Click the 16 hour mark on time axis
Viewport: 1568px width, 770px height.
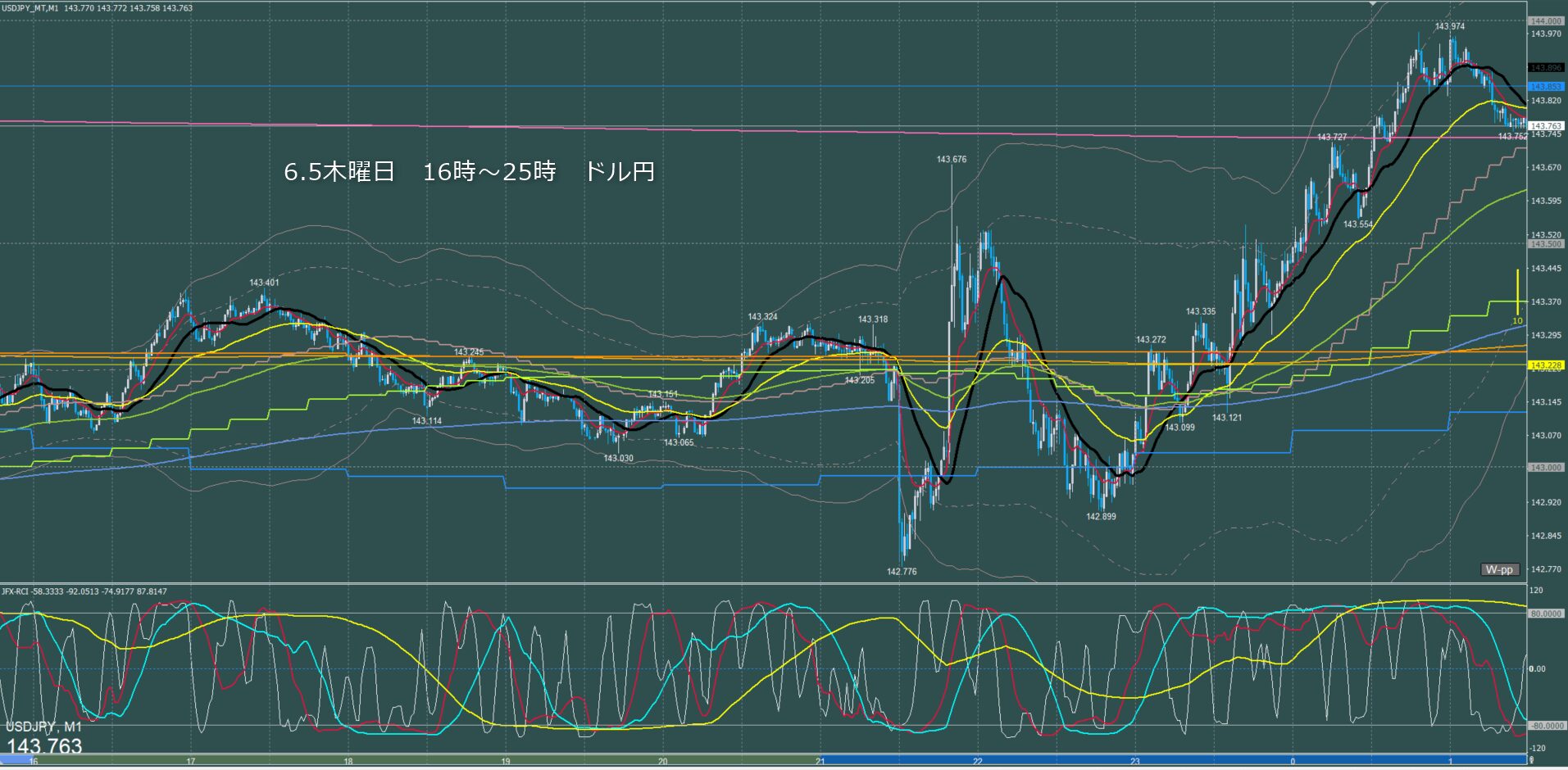pos(34,762)
